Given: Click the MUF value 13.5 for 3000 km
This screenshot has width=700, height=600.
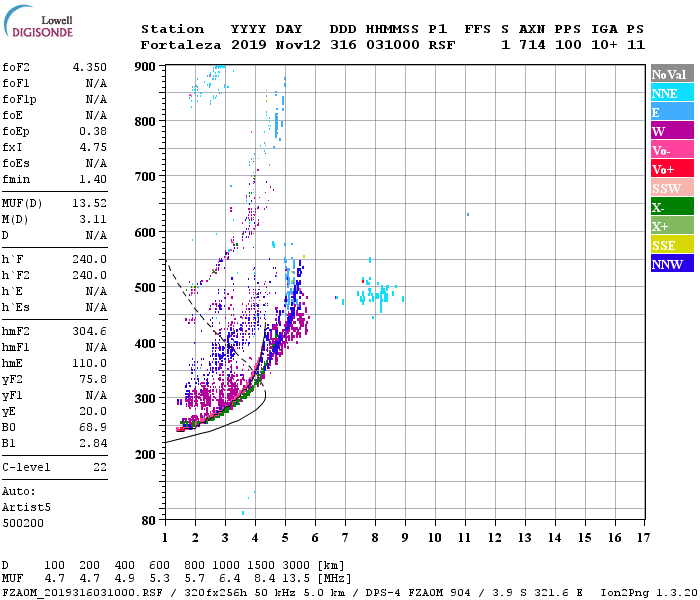Looking at the screenshot, I should [296, 579].
